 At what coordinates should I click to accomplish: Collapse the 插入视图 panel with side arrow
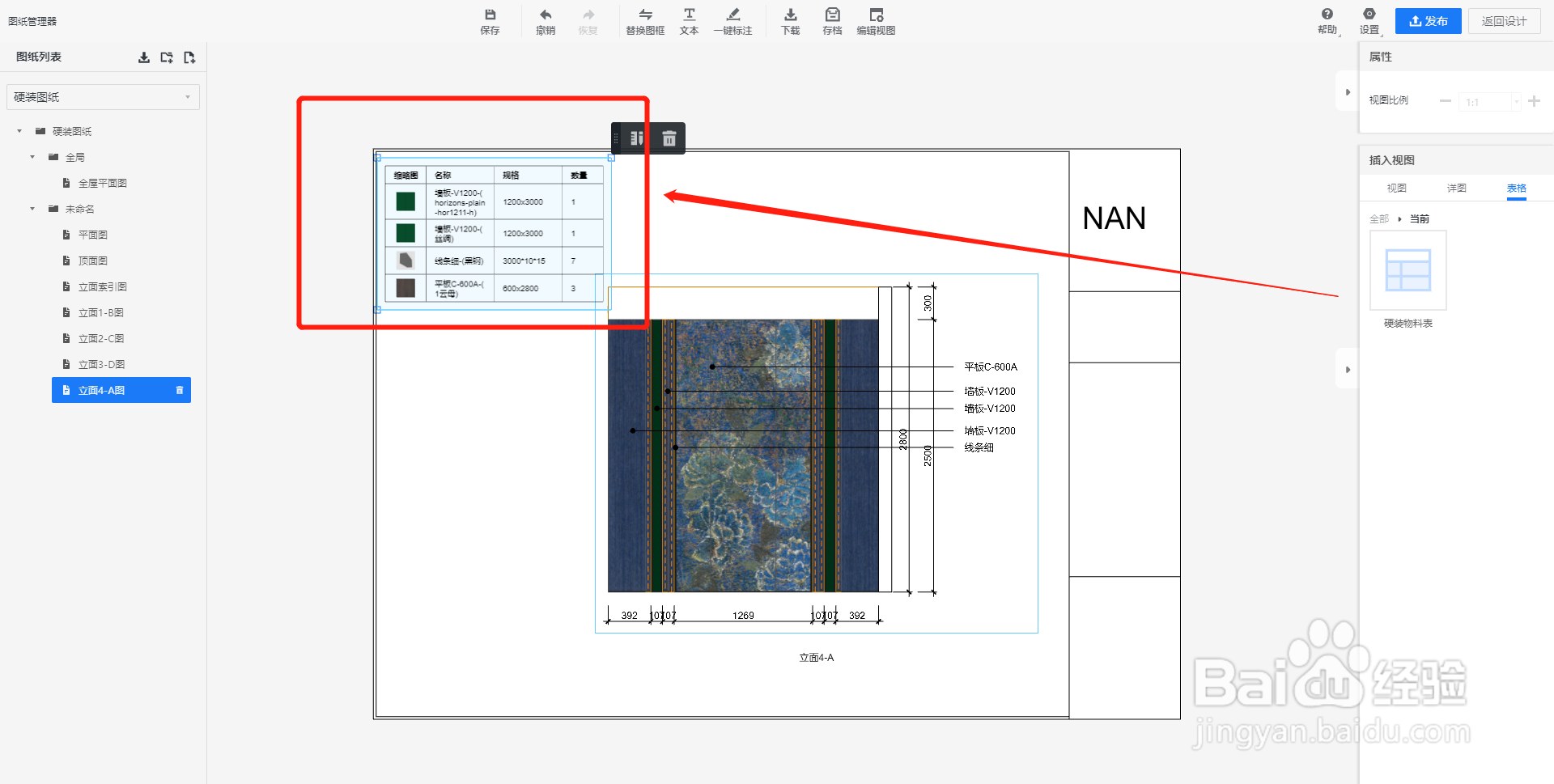tap(1348, 370)
